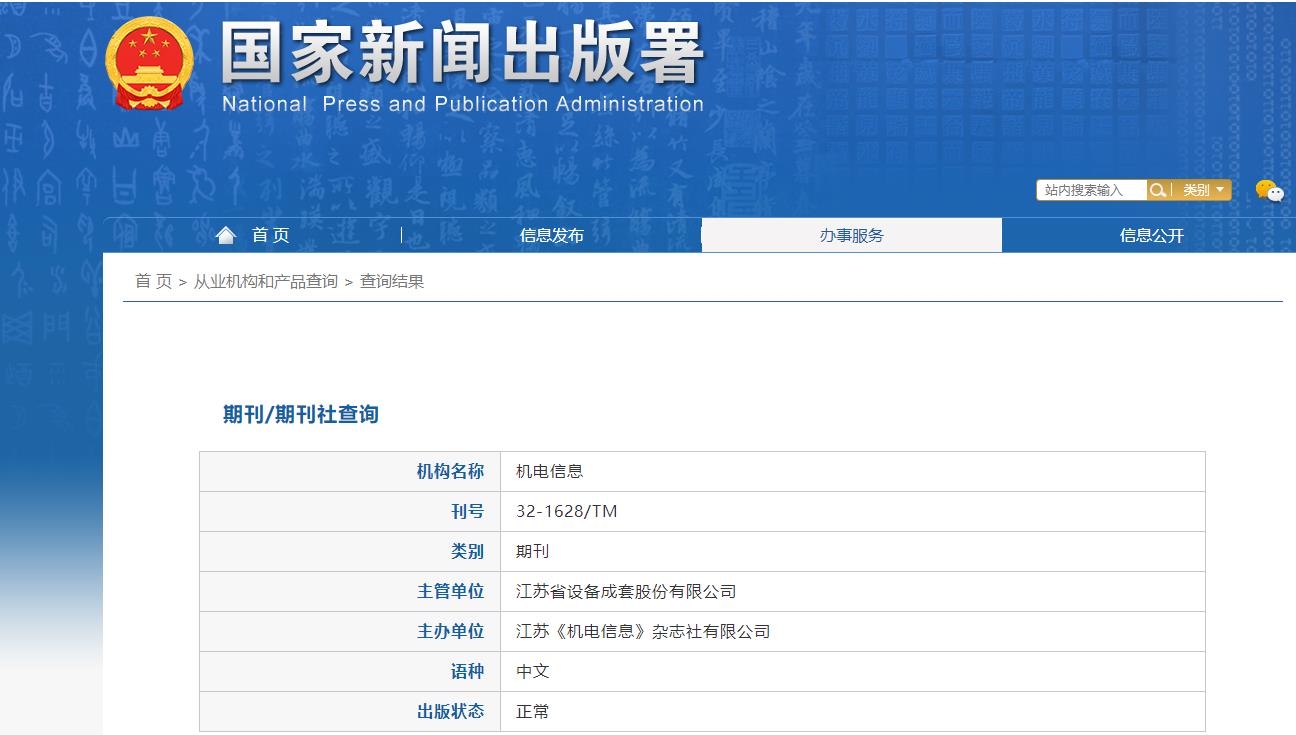
Task: Open the WeChat chat bubble icon
Action: (1269, 190)
